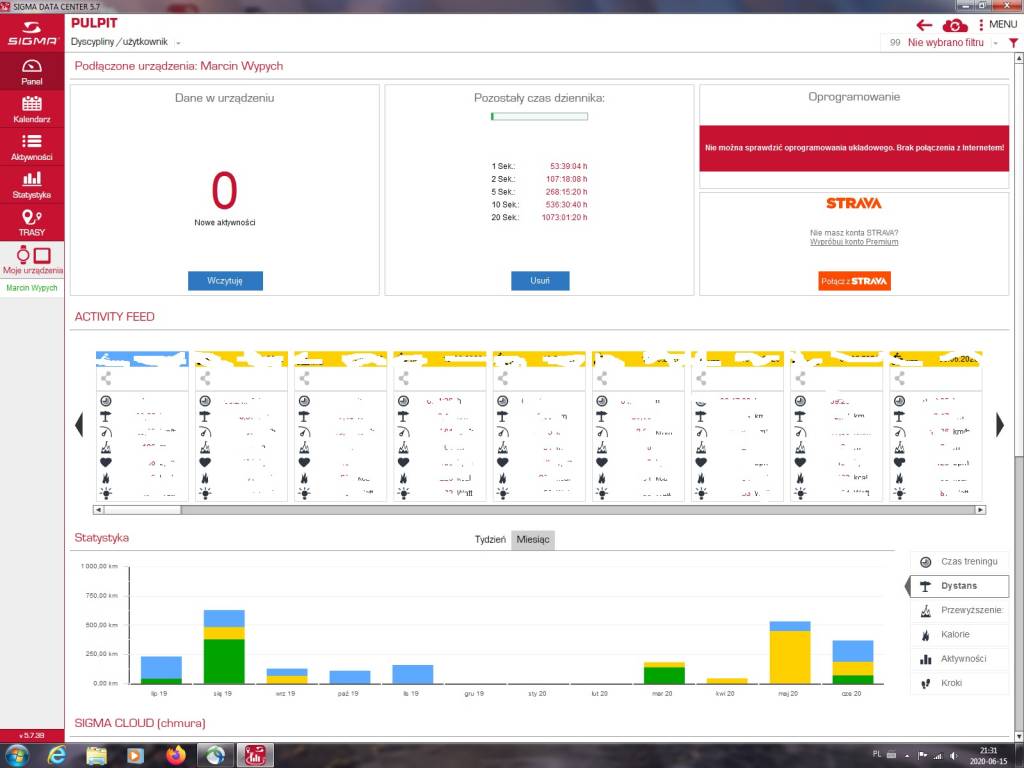Open TRASY routes in sidebar
Screen dimensions: 1024x768
(x=31, y=223)
